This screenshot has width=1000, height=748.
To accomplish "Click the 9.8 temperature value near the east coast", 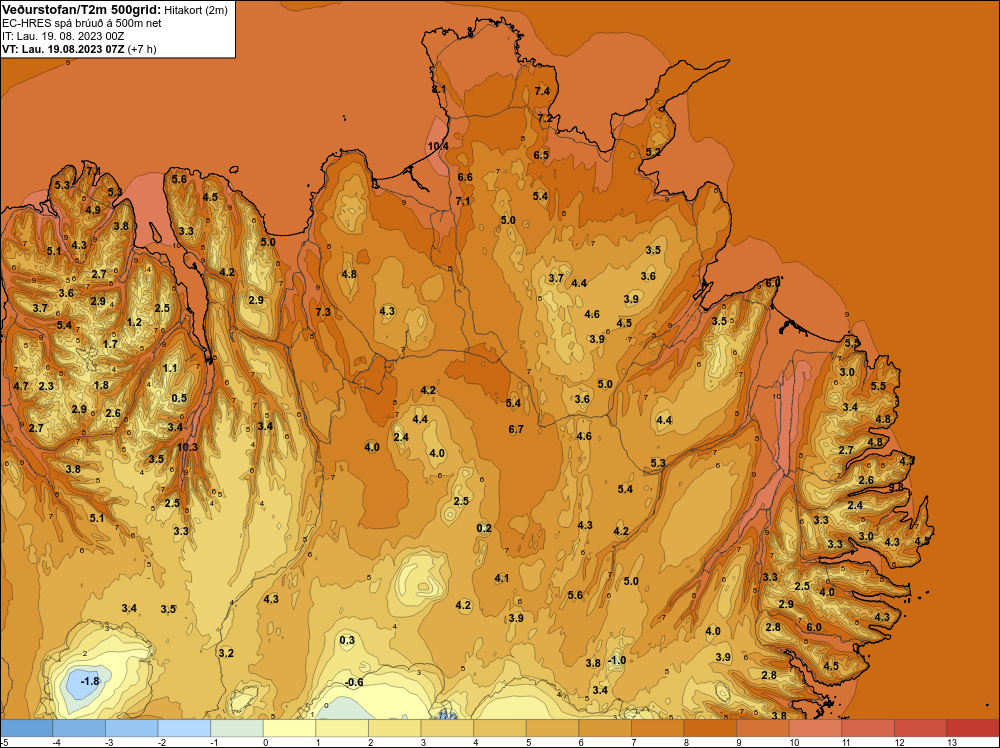I will click(x=896, y=487).
